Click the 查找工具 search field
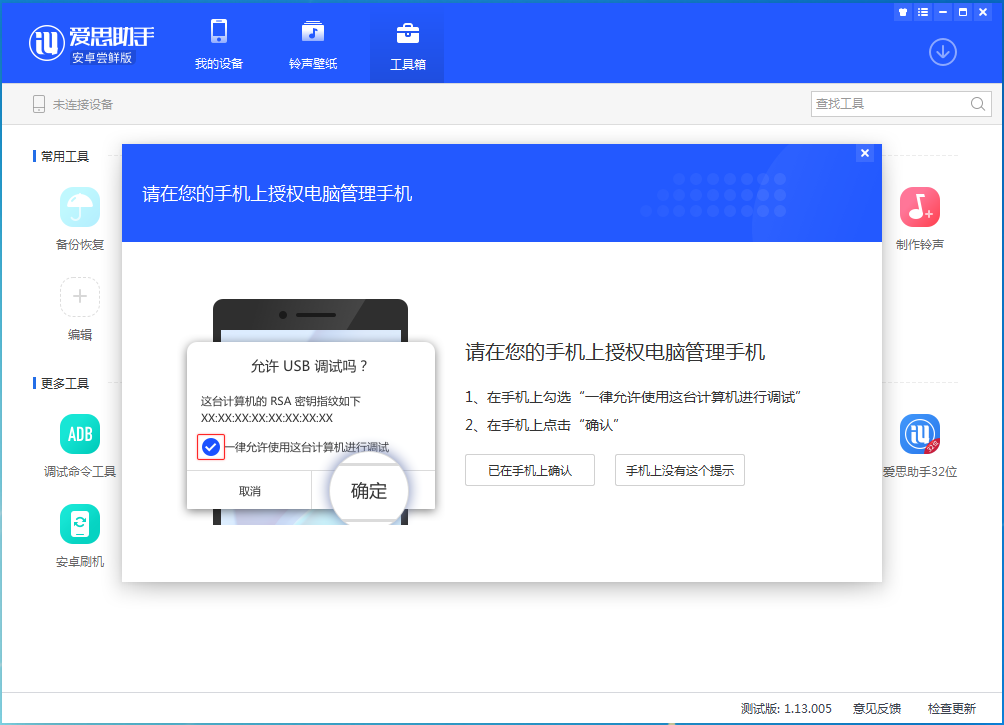 [890, 104]
